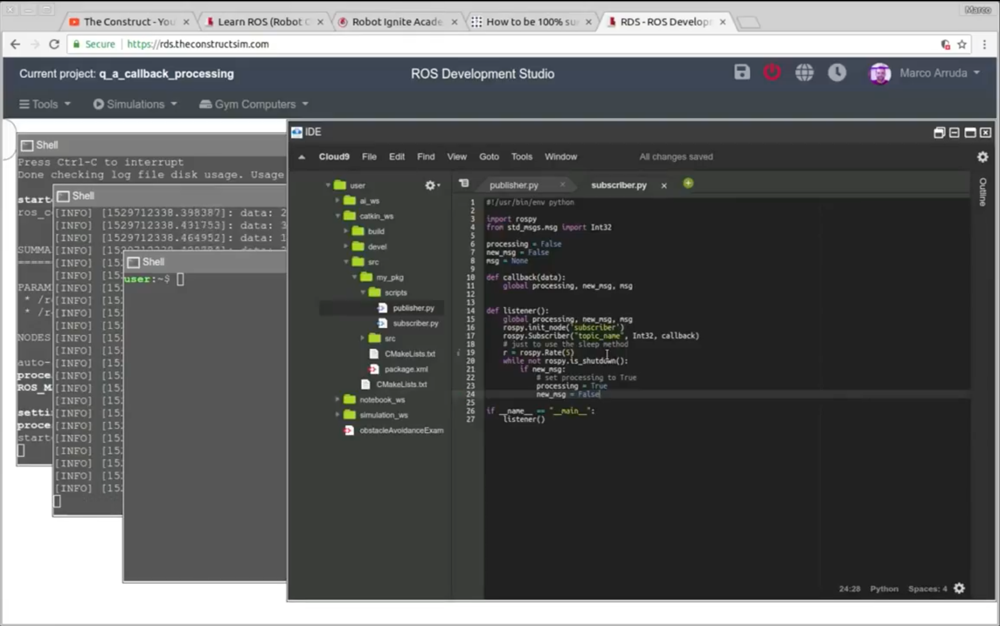The width and height of the screenshot is (1000, 626).
Task: Click the red power shutdown icon
Action: tap(772, 73)
